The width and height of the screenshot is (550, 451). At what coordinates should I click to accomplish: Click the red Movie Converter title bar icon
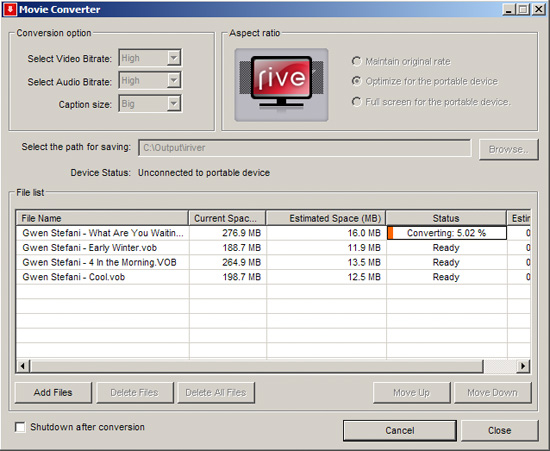[x=9, y=9]
